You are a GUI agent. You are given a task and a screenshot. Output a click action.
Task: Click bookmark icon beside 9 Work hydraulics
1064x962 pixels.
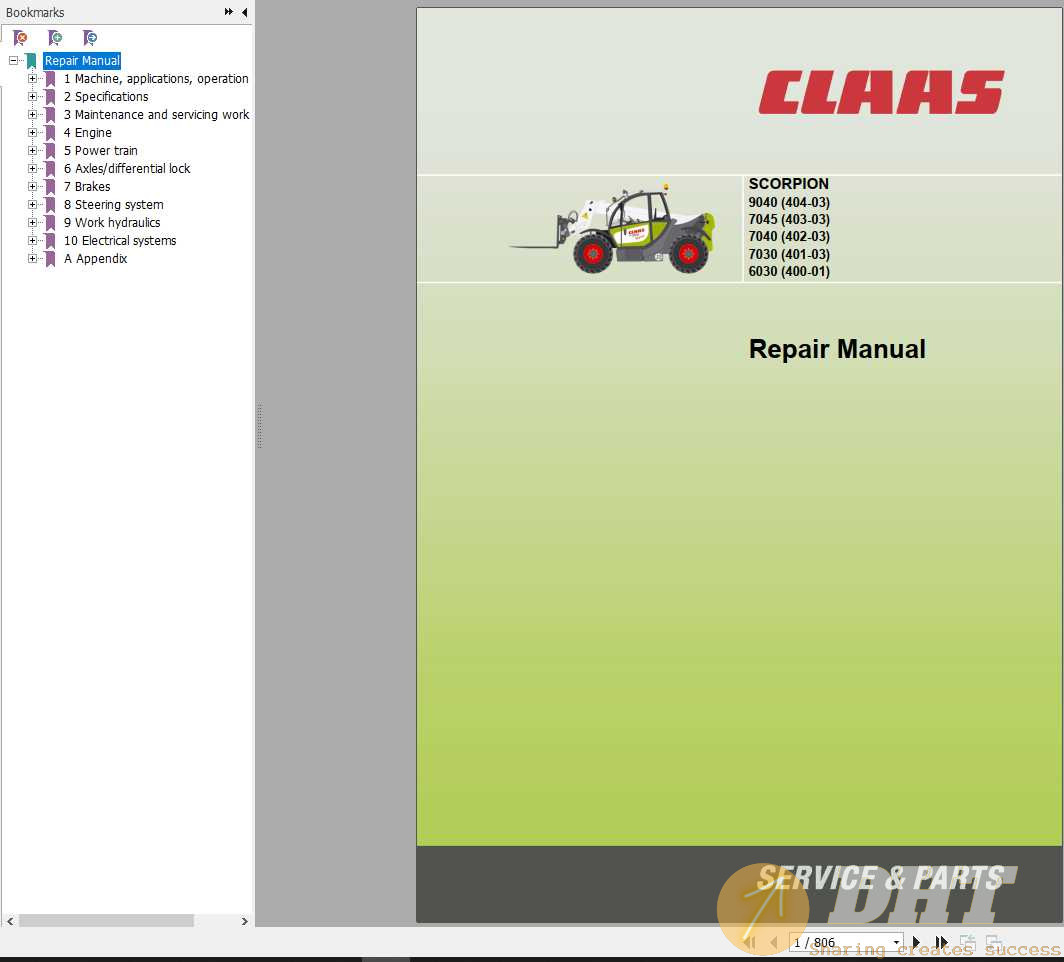pos(50,223)
